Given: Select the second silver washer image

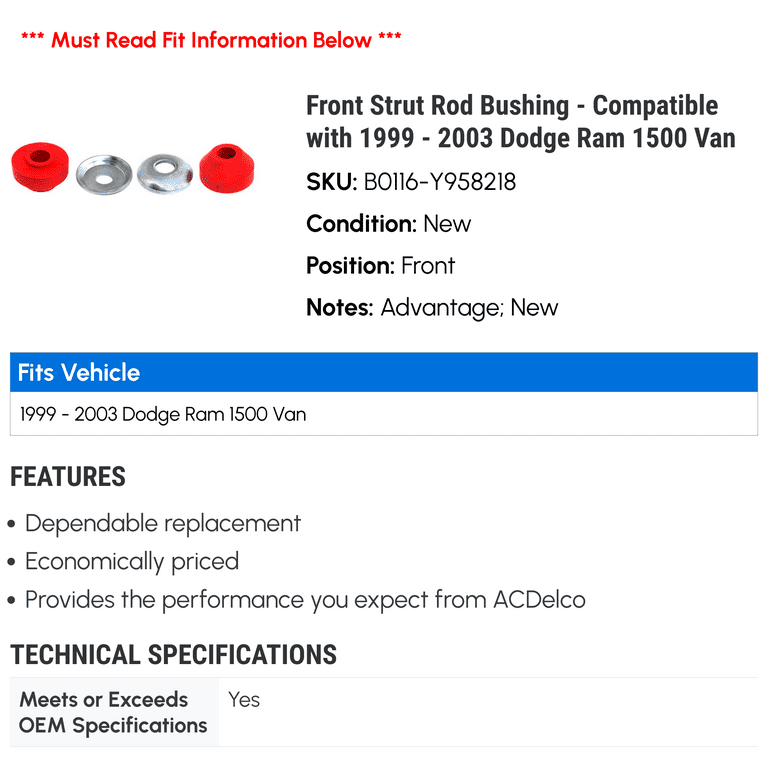Looking at the screenshot, I should pos(165,173).
